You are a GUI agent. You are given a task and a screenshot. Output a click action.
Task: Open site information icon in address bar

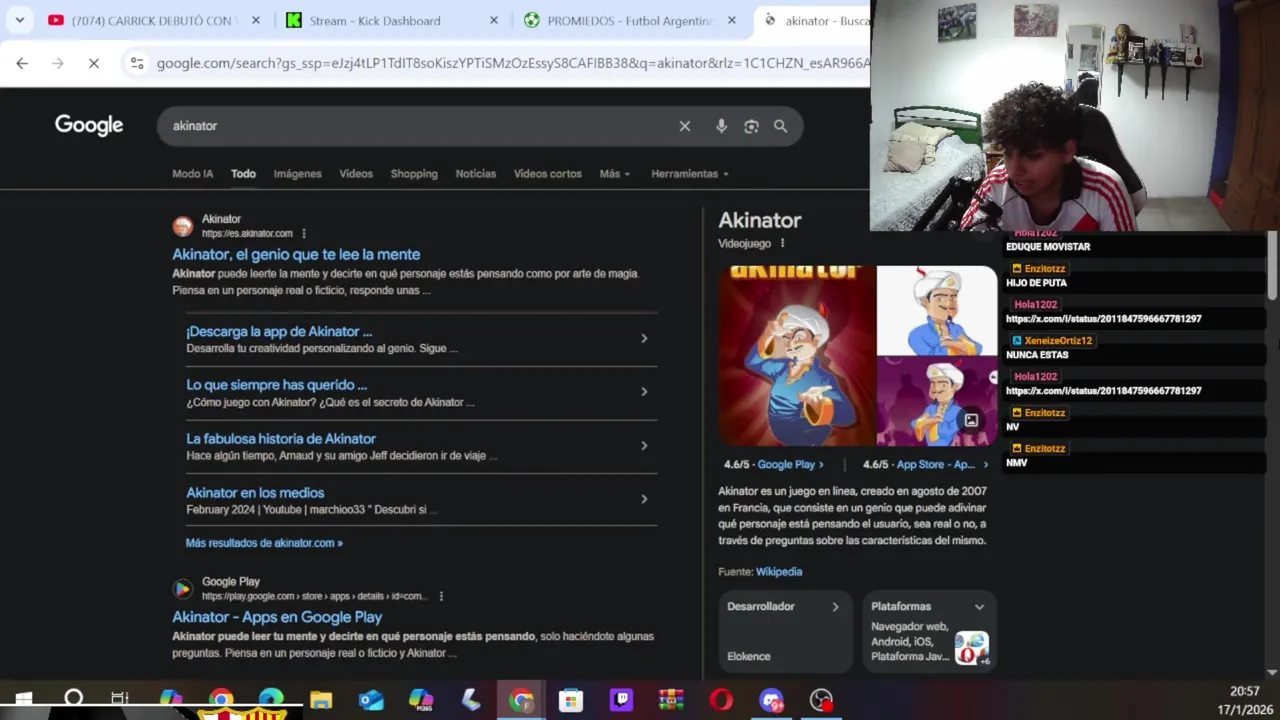click(137, 63)
